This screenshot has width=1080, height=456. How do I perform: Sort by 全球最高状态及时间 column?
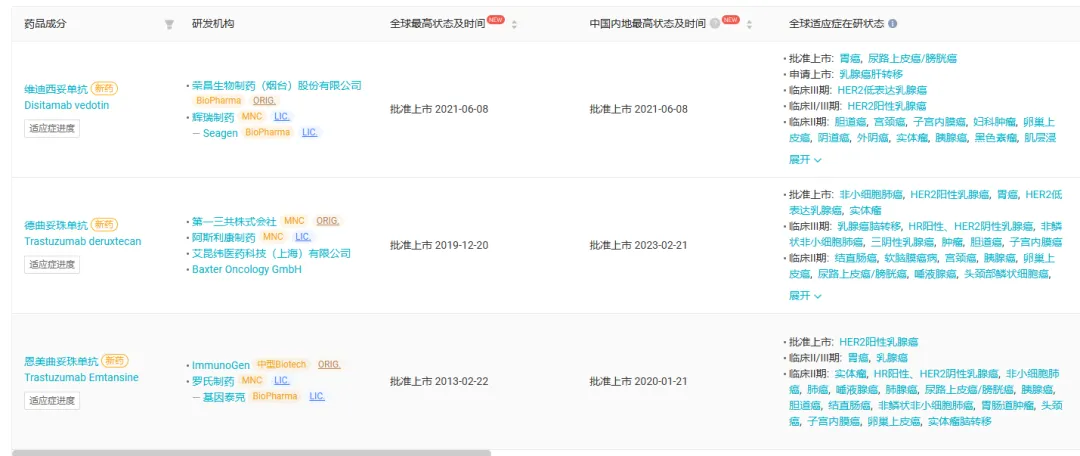(x=514, y=24)
